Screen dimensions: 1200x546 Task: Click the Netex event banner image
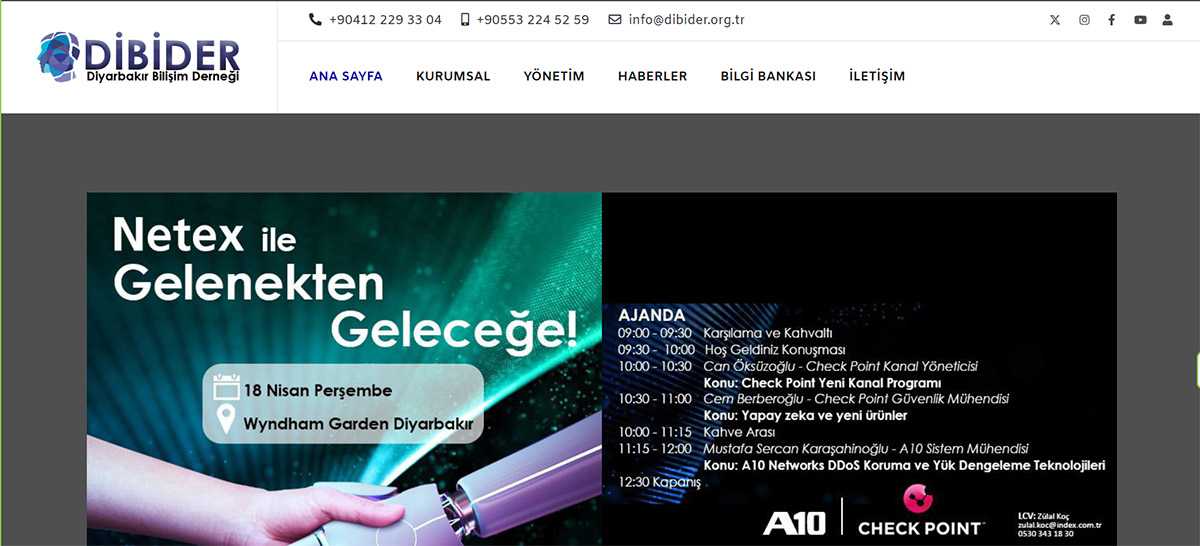tap(601, 369)
